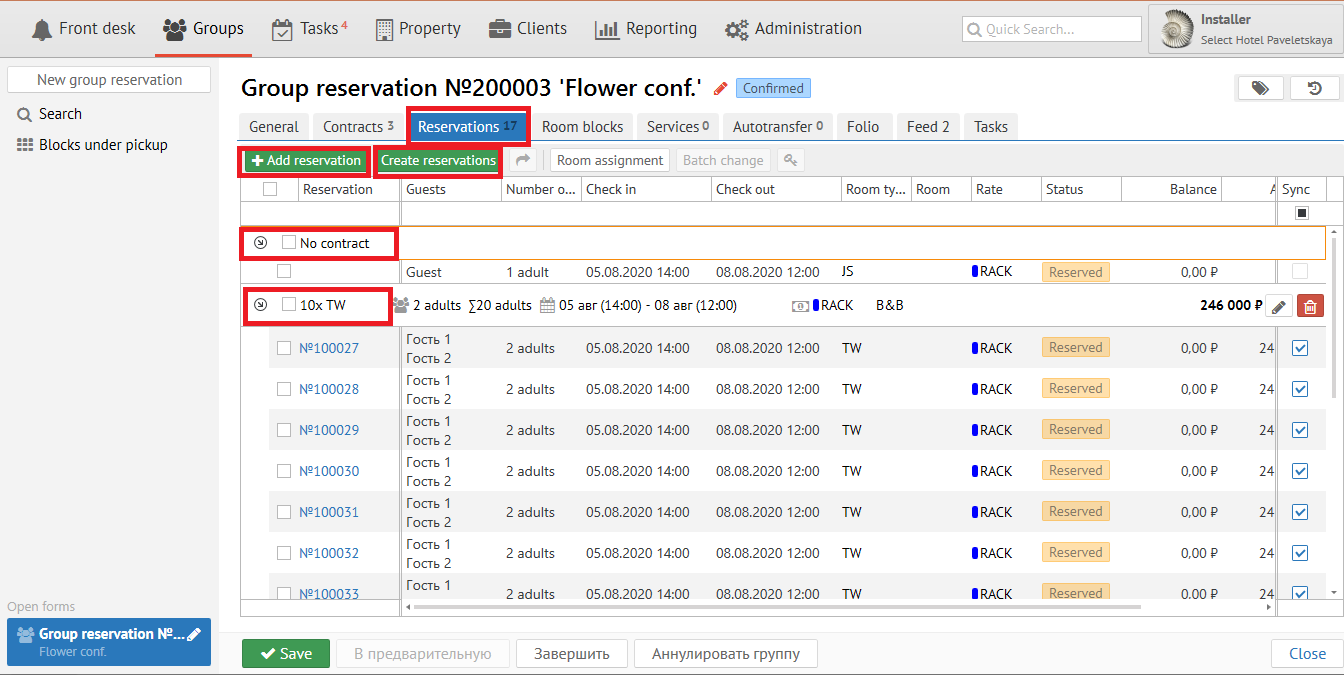Click the green Save button

(x=285, y=654)
